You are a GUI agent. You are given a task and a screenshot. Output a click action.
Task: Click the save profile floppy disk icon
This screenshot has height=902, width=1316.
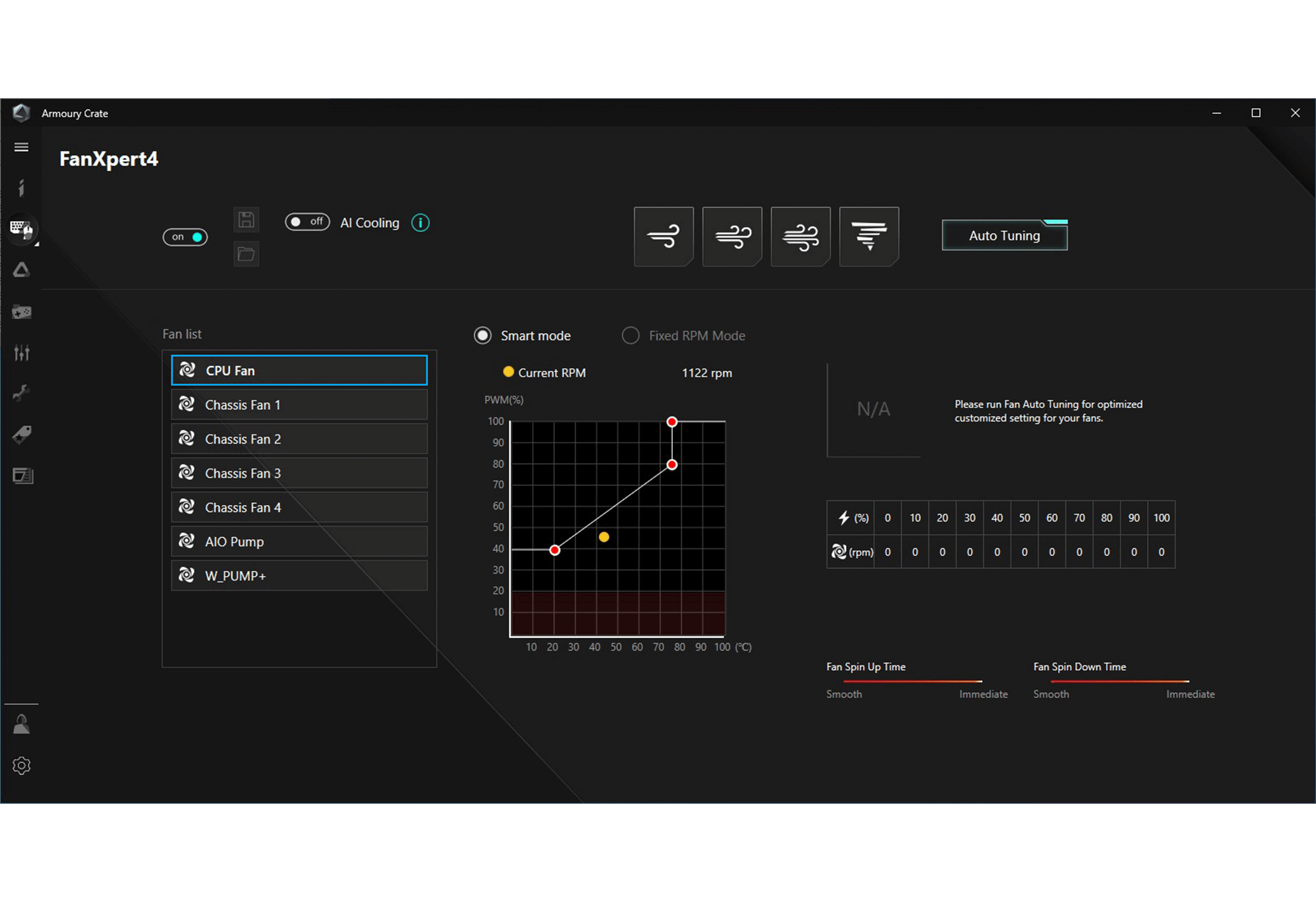click(x=246, y=220)
